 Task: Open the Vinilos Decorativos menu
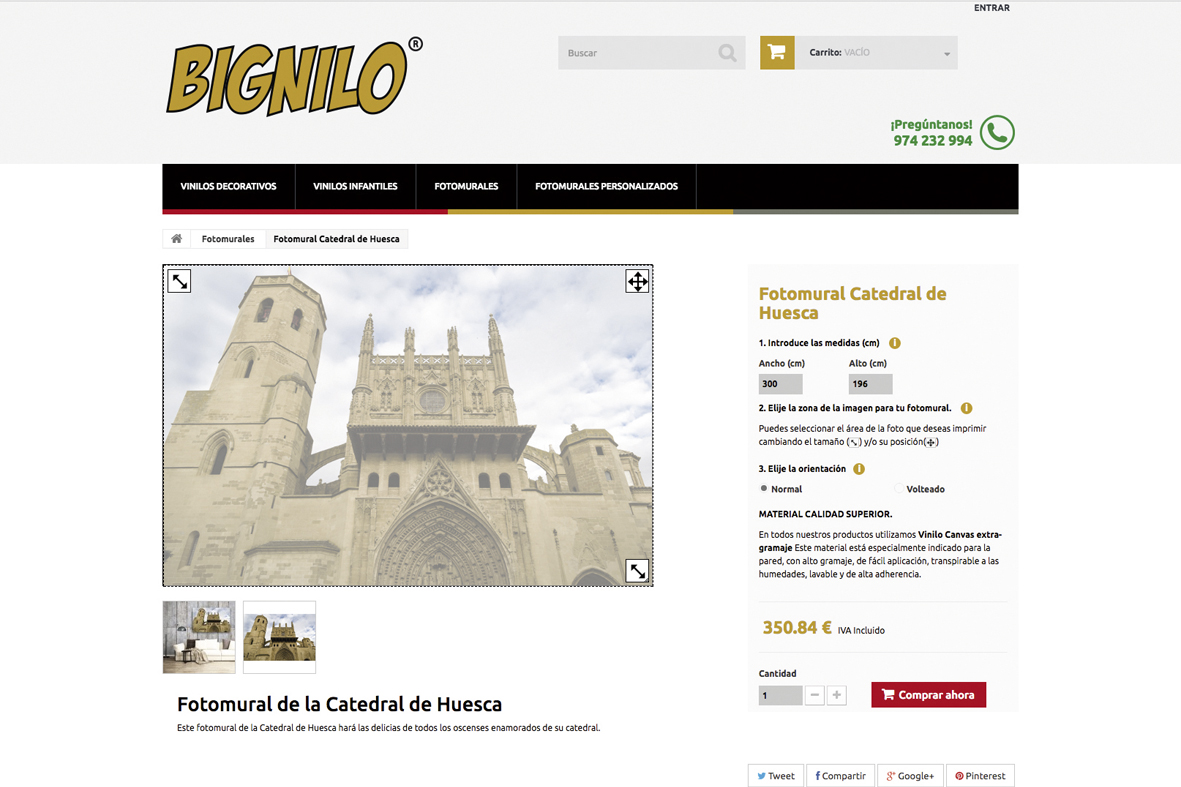(228, 186)
